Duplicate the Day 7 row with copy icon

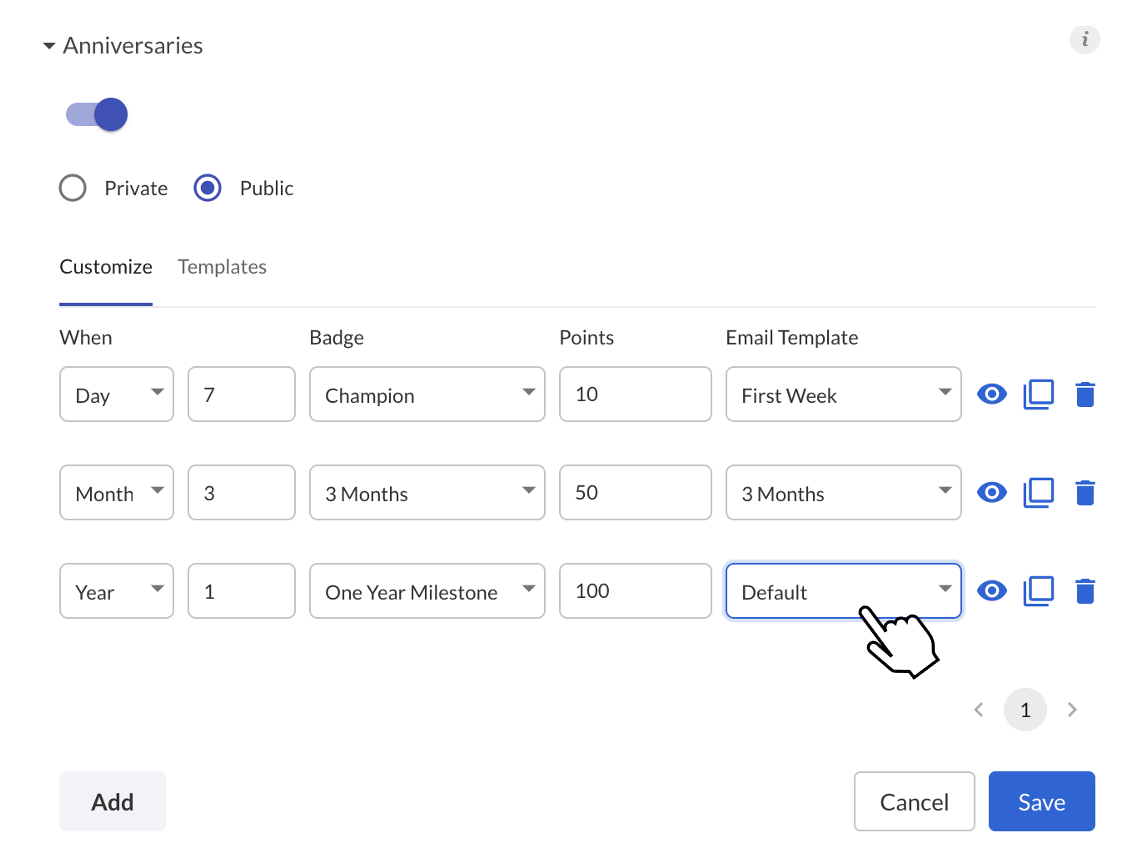[1039, 394]
